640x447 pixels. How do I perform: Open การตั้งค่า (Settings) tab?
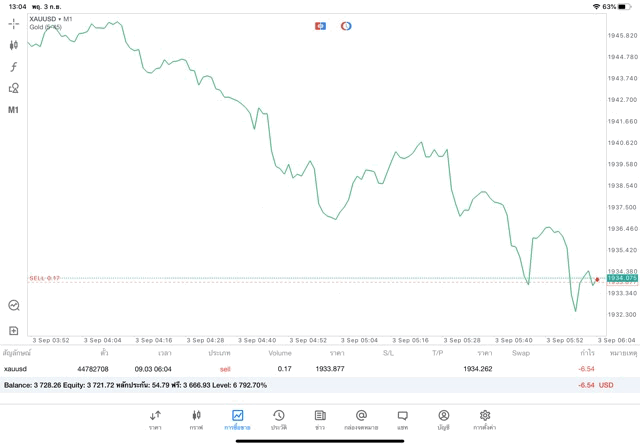[x=485, y=419]
